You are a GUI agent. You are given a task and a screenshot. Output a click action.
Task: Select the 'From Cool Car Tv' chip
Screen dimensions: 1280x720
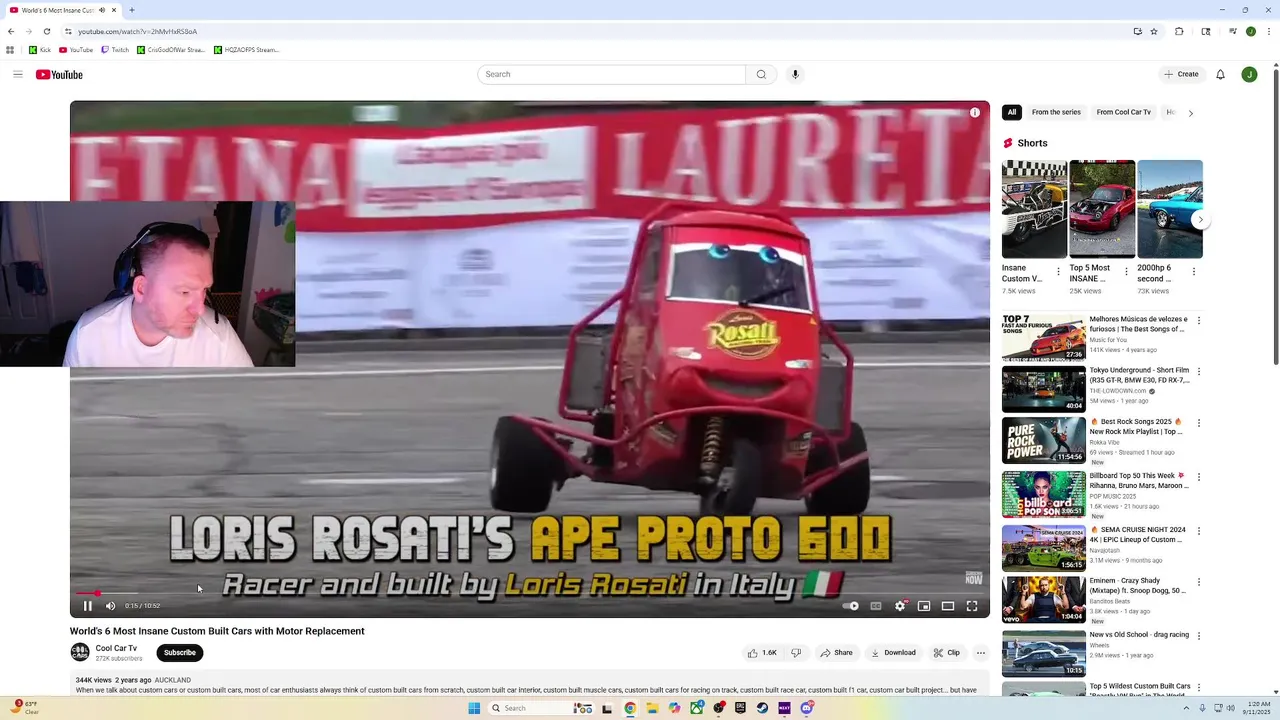(1124, 112)
